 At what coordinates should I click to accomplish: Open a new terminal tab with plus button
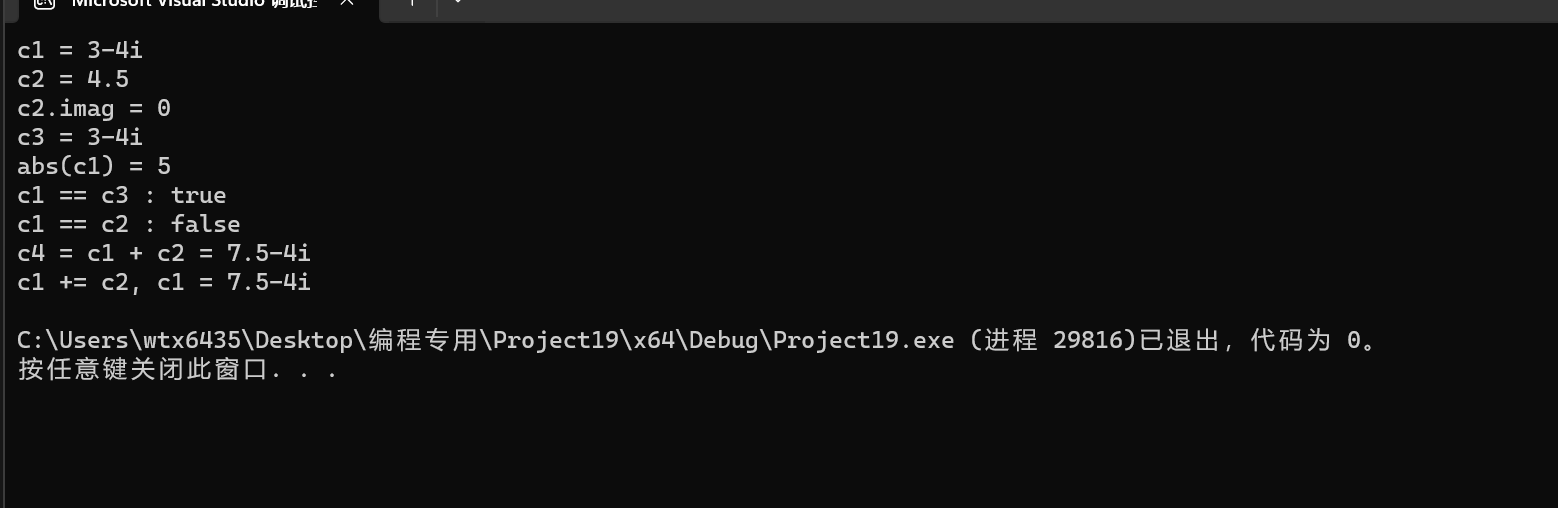pos(411,4)
